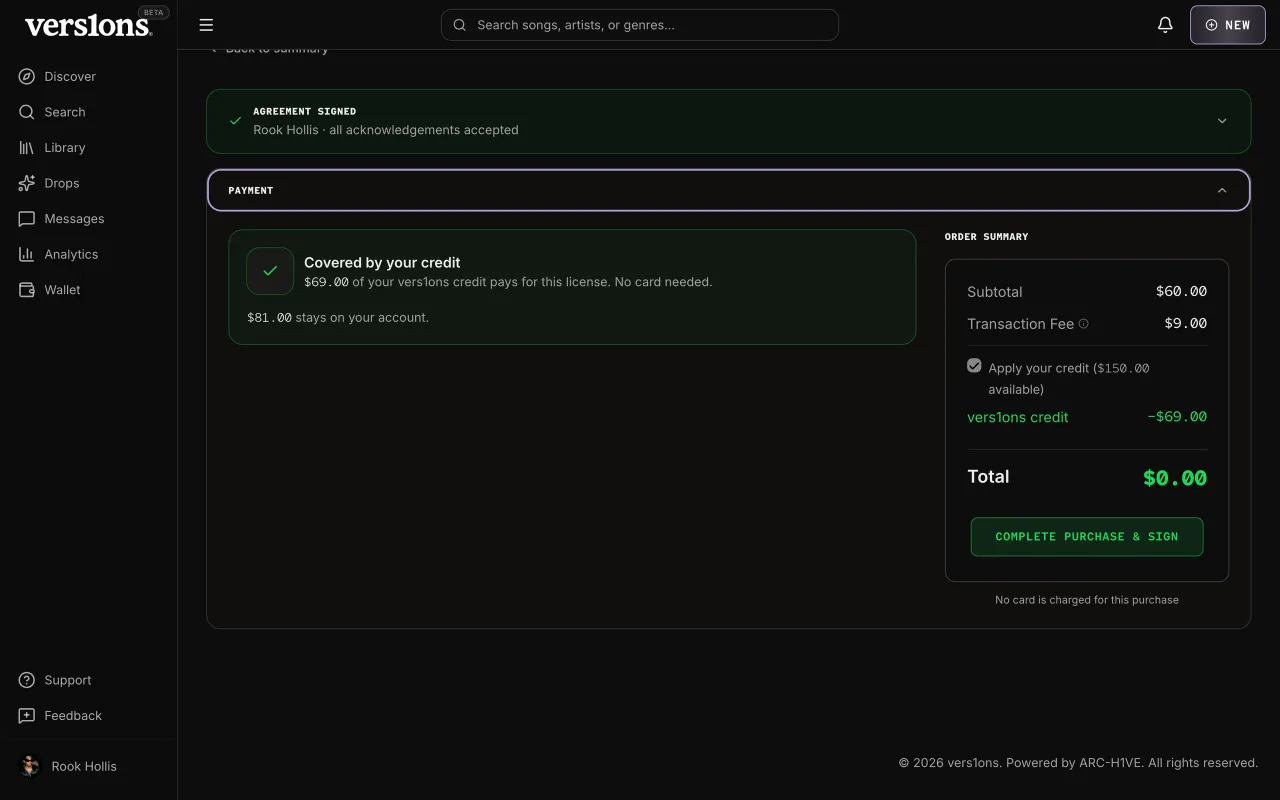Screen dimensions: 1280x800
Task: Click the green checkmark in Agreement Signed
Action: (235, 121)
